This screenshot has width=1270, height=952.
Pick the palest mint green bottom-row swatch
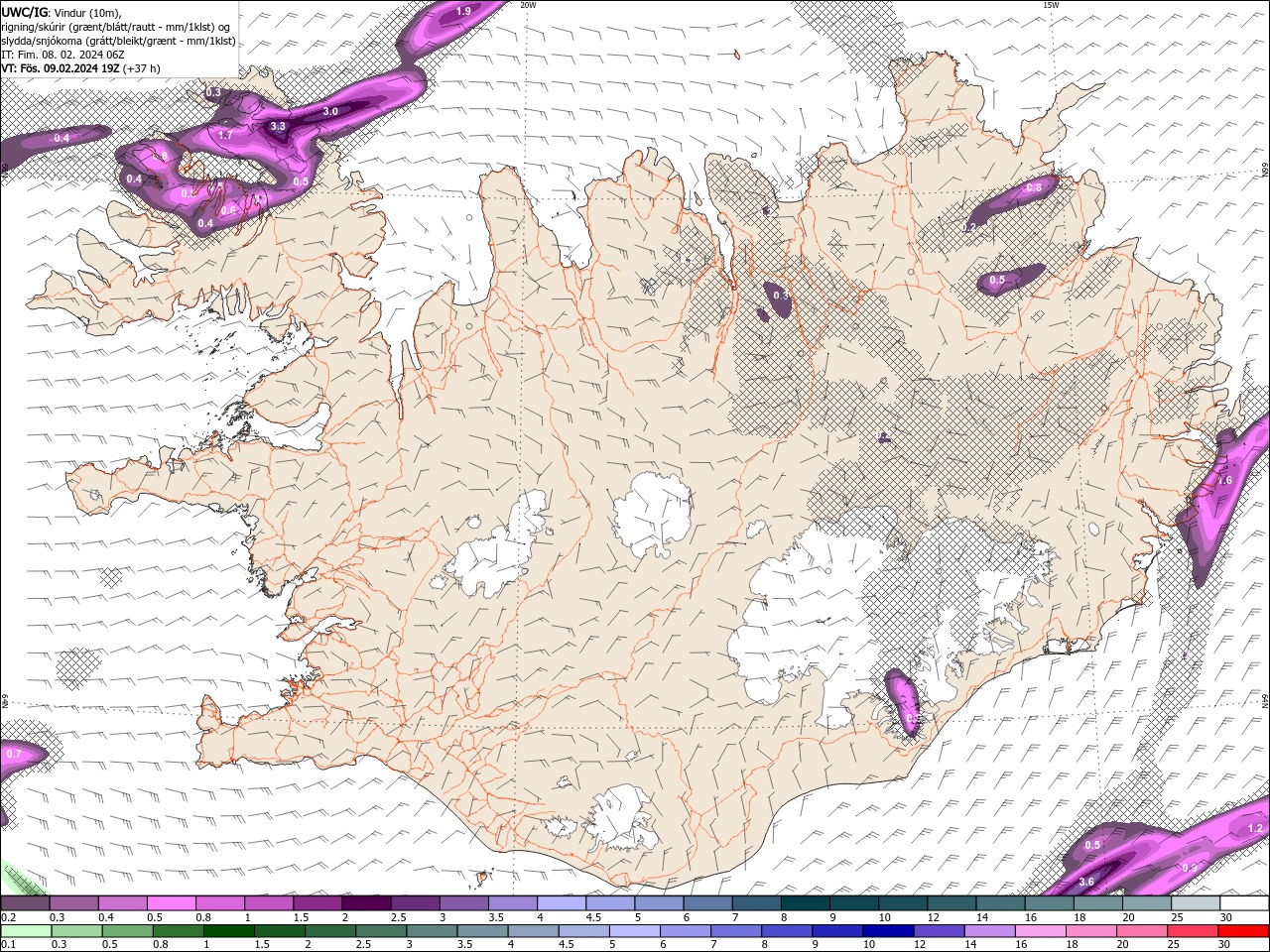coord(25,931)
